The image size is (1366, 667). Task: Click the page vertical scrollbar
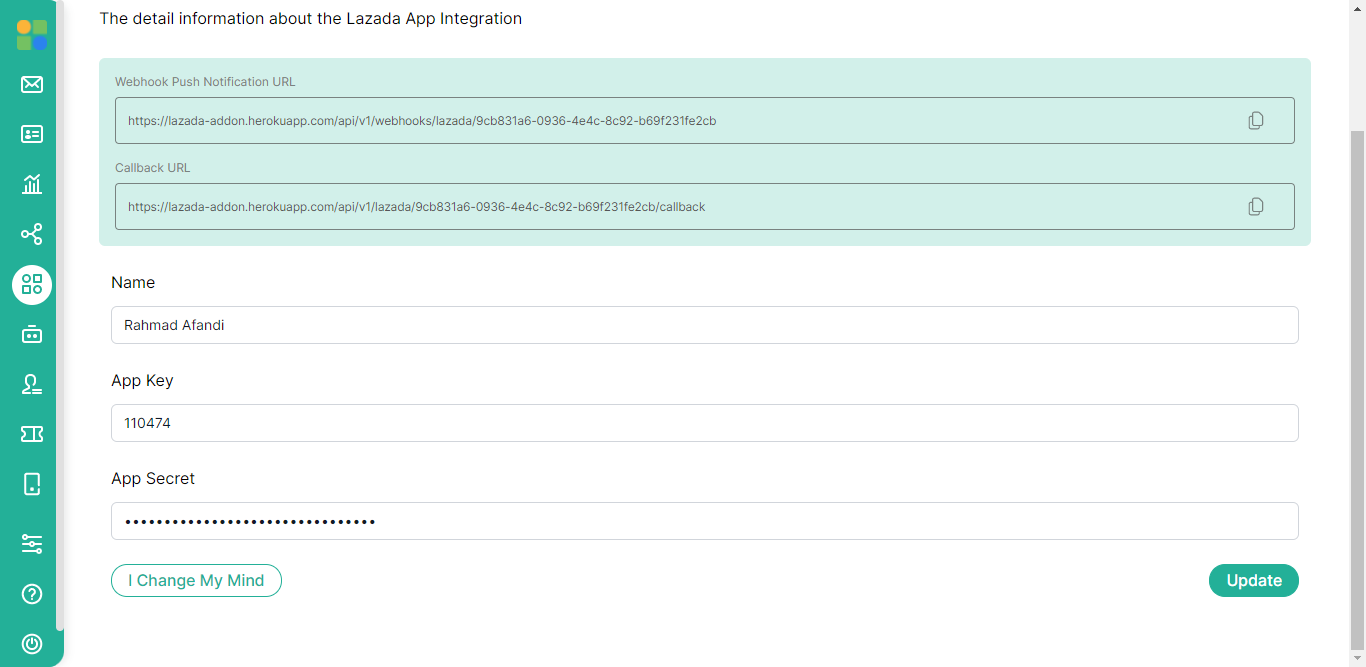point(1357,390)
